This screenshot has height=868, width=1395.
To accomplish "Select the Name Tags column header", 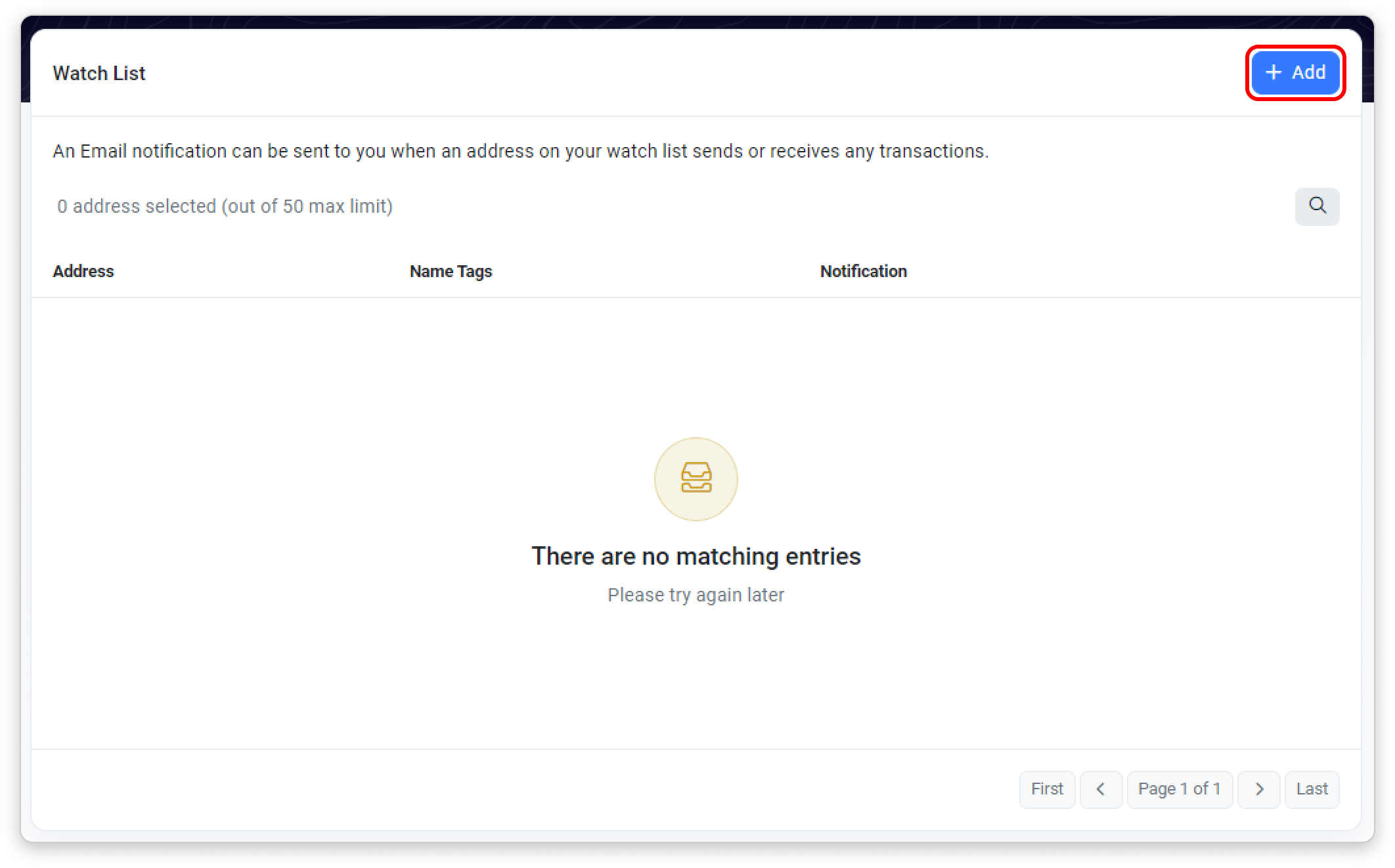I will pos(451,271).
